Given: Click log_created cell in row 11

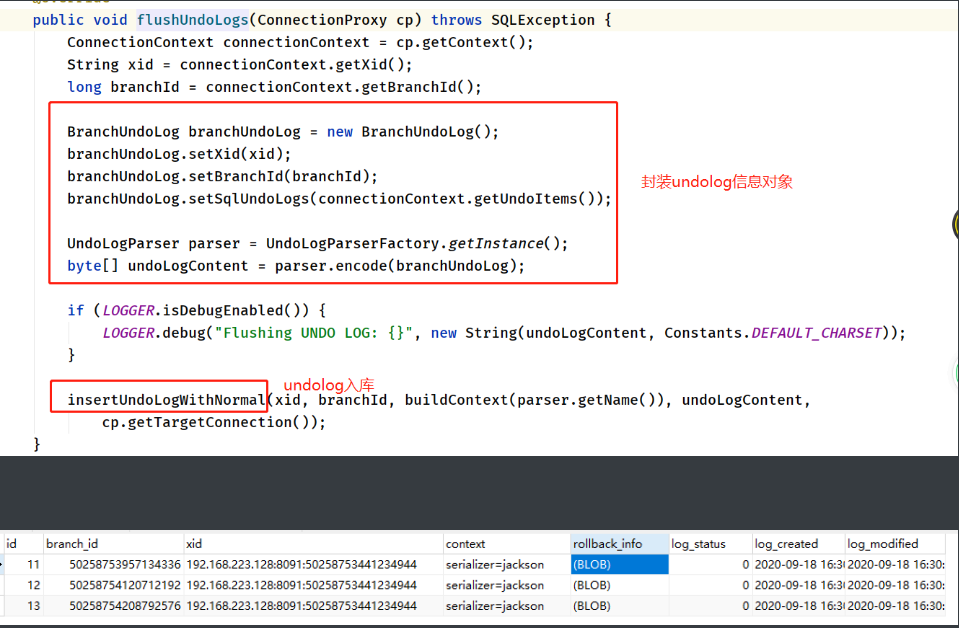Looking at the screenshot, I should (x=798, y=564).
